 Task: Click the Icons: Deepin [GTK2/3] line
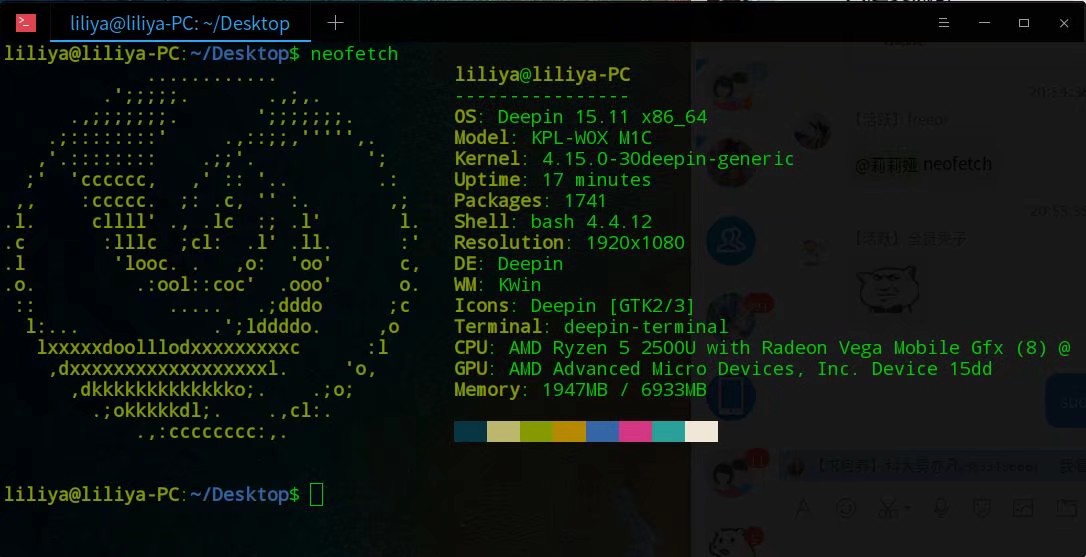[574, 306]
